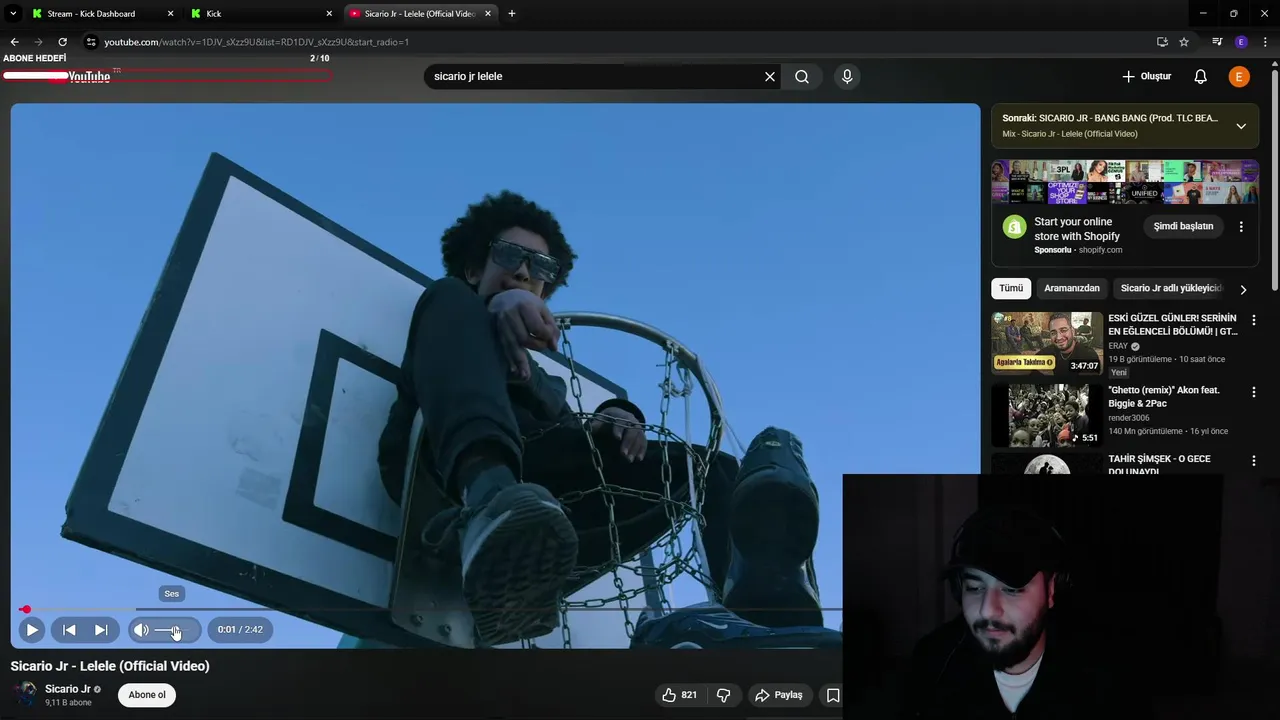Click the YouTube URL address bar
The height and width of the screenshot is (720, 1280).
coord(620,42)
